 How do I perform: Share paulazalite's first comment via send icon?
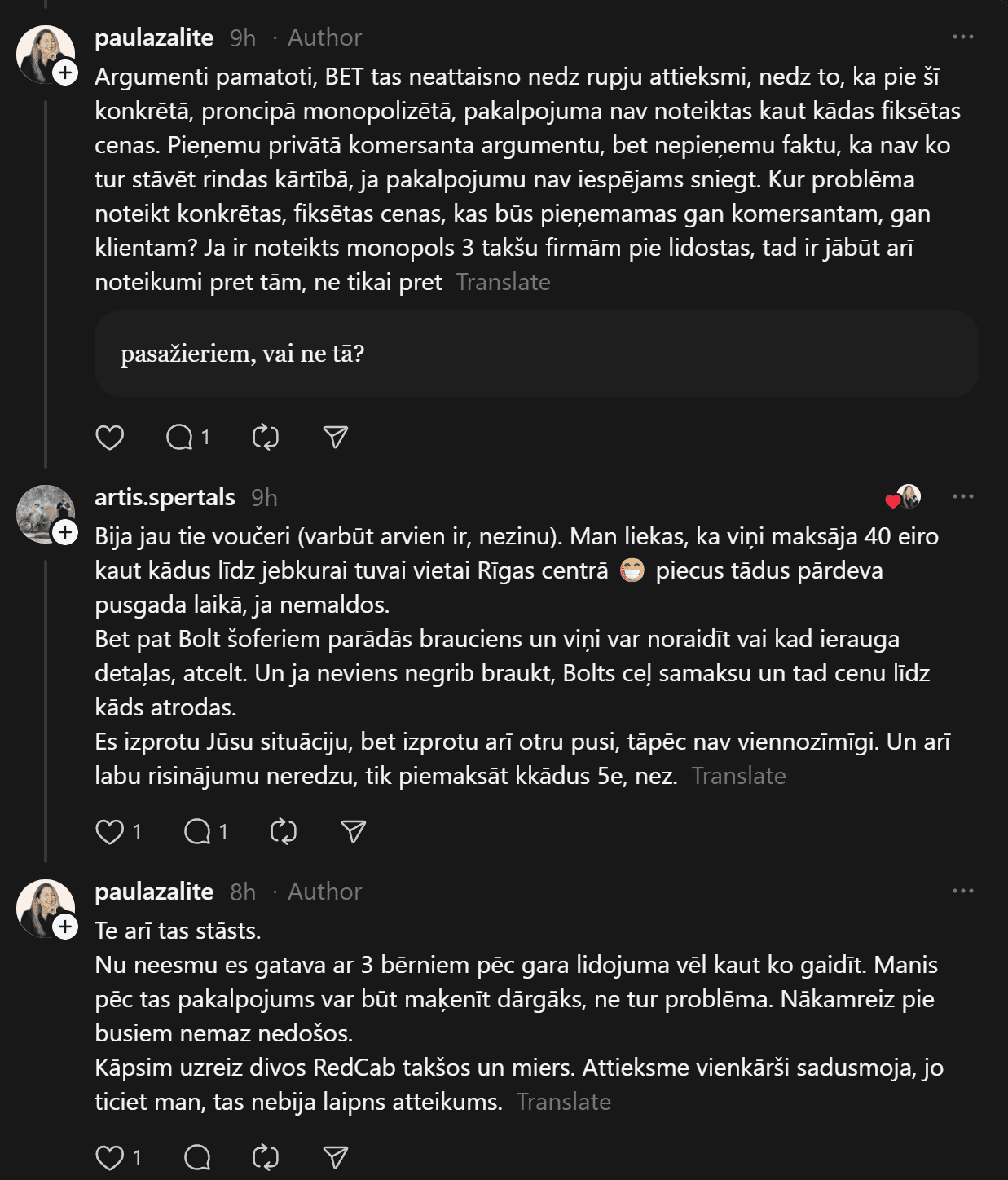pyautogui.click(x=336, y=438)
